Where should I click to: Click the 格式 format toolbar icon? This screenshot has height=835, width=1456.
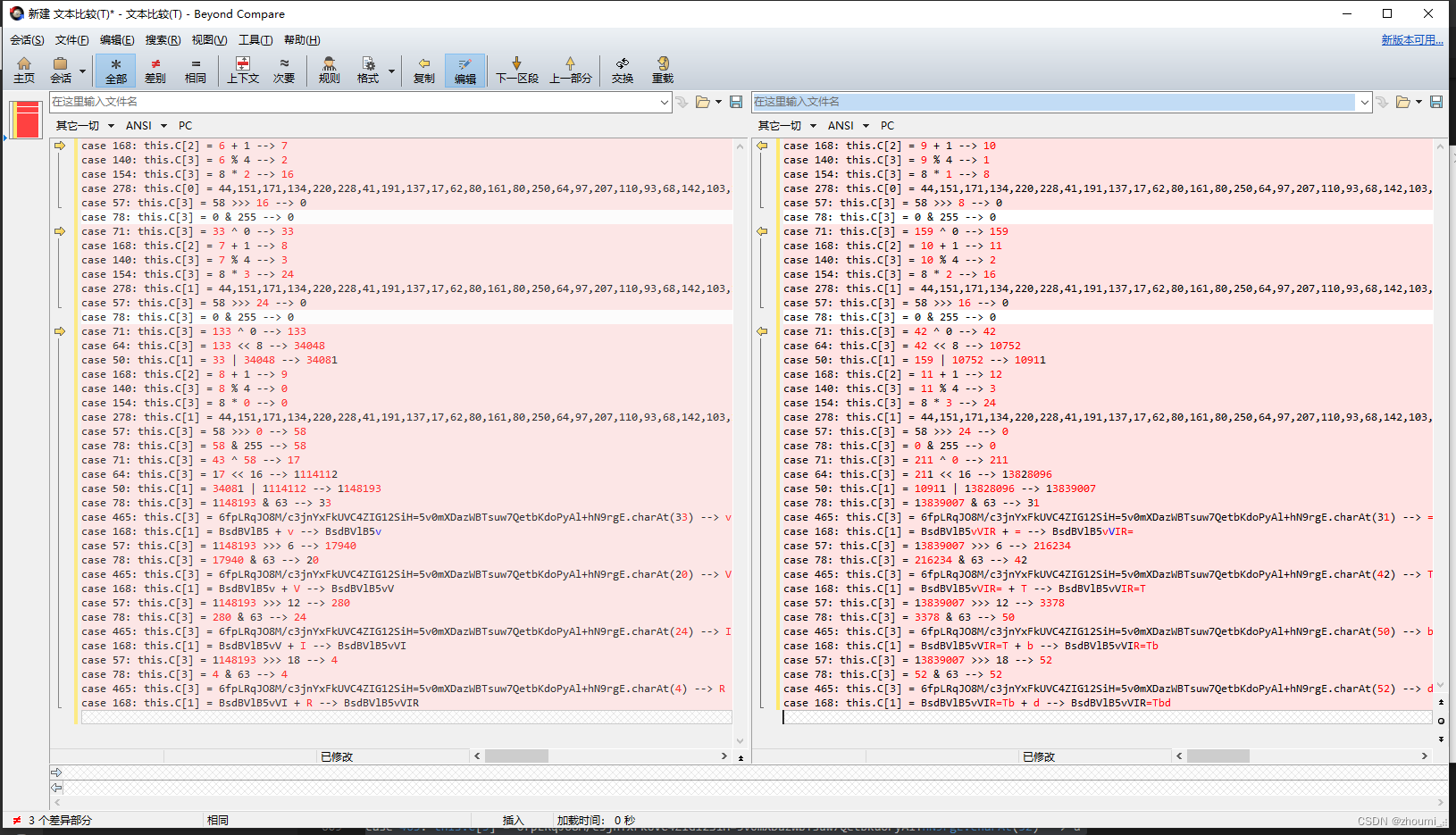click(x=368, y=70)
